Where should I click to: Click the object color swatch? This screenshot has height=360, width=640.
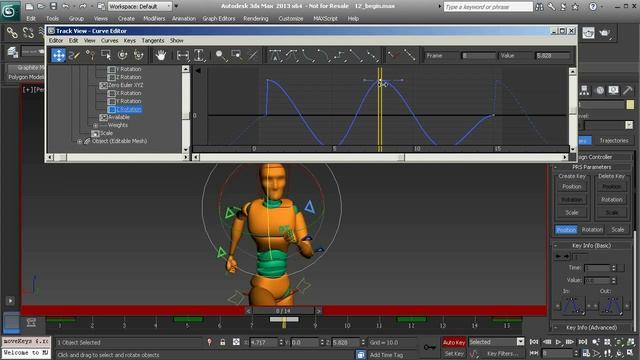630,104
